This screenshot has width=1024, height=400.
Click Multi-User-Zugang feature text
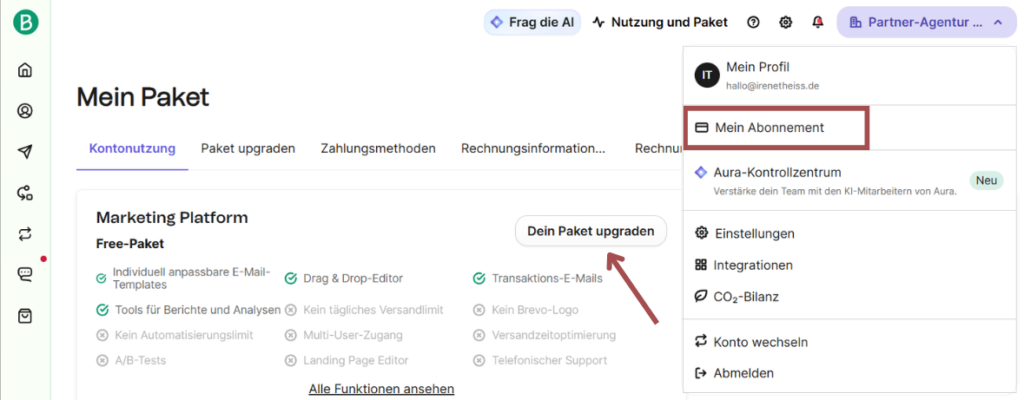[x=353, y=335]
